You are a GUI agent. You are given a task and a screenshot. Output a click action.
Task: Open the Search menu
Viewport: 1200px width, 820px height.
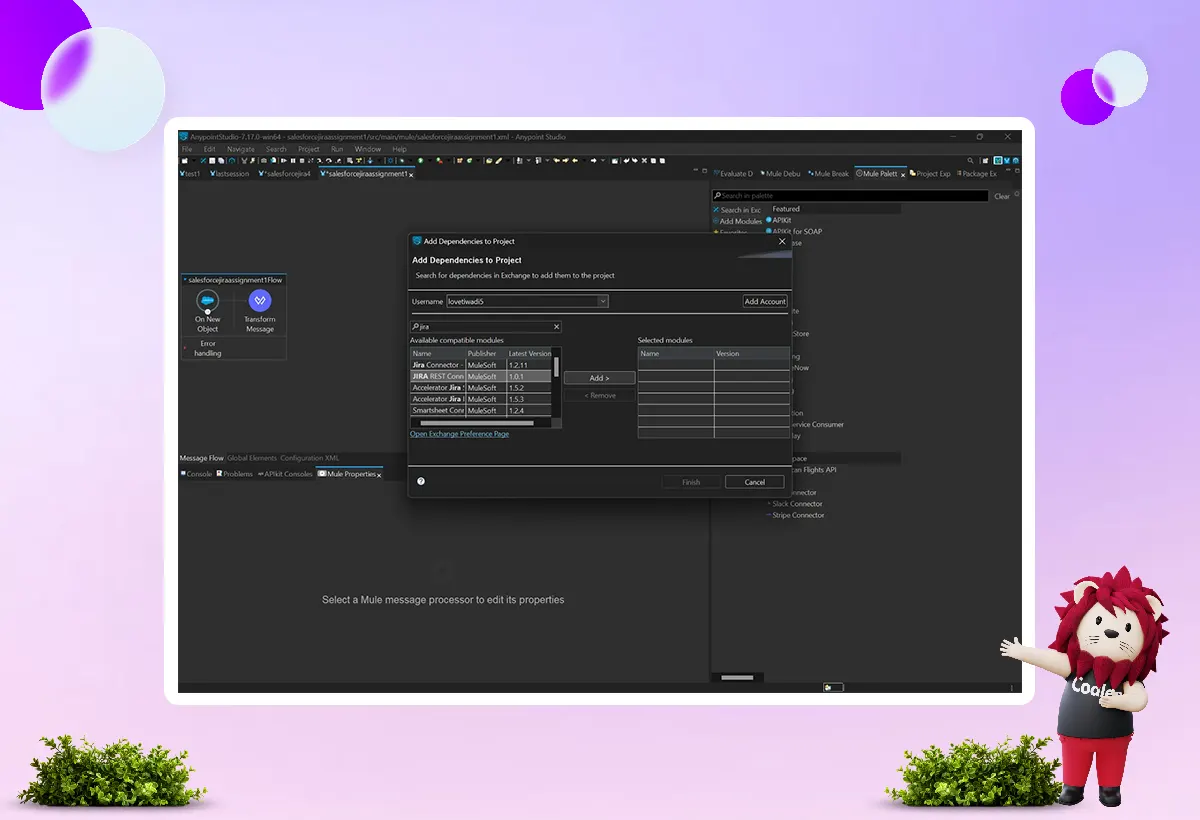click(276, 149)
